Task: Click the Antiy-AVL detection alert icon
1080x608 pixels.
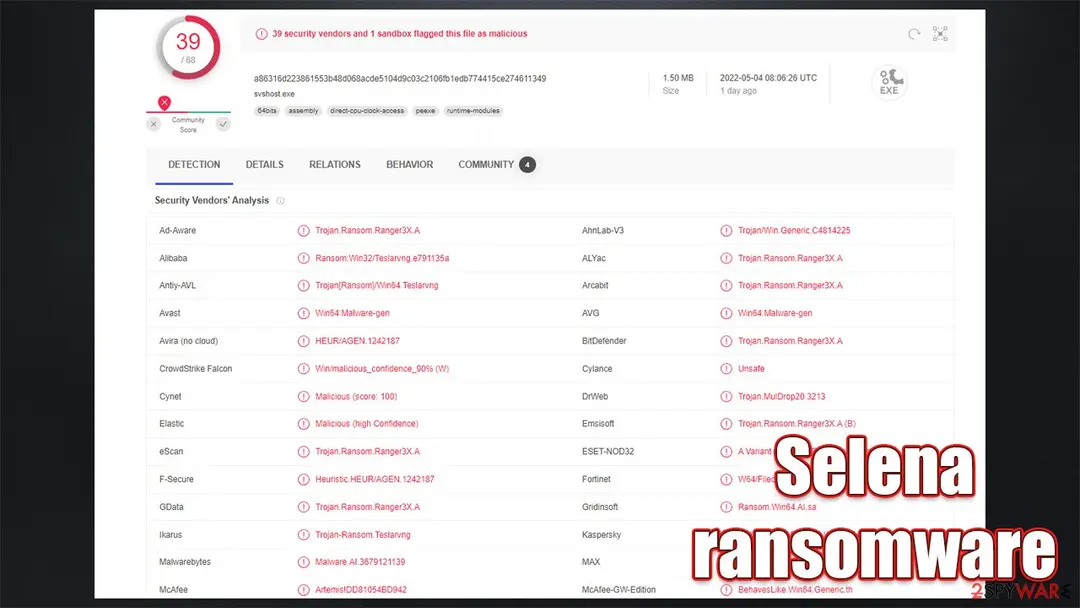Action: 303,285
